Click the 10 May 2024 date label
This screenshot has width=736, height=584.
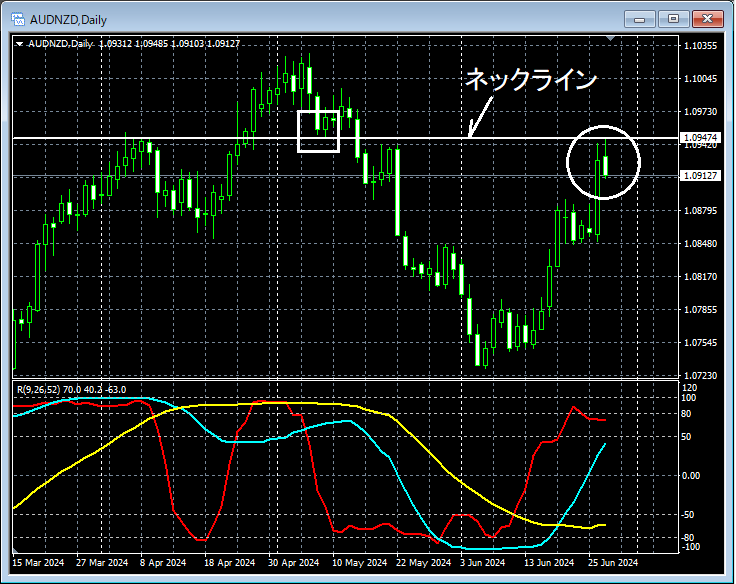[x=360, y=562]
